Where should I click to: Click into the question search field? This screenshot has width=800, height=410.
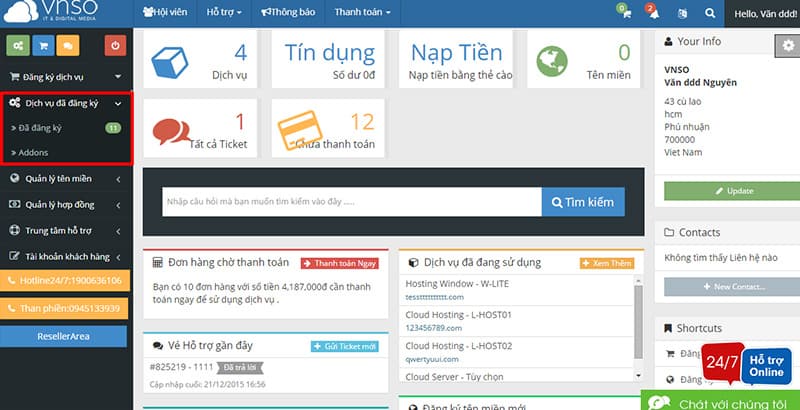tap(352, 202)
